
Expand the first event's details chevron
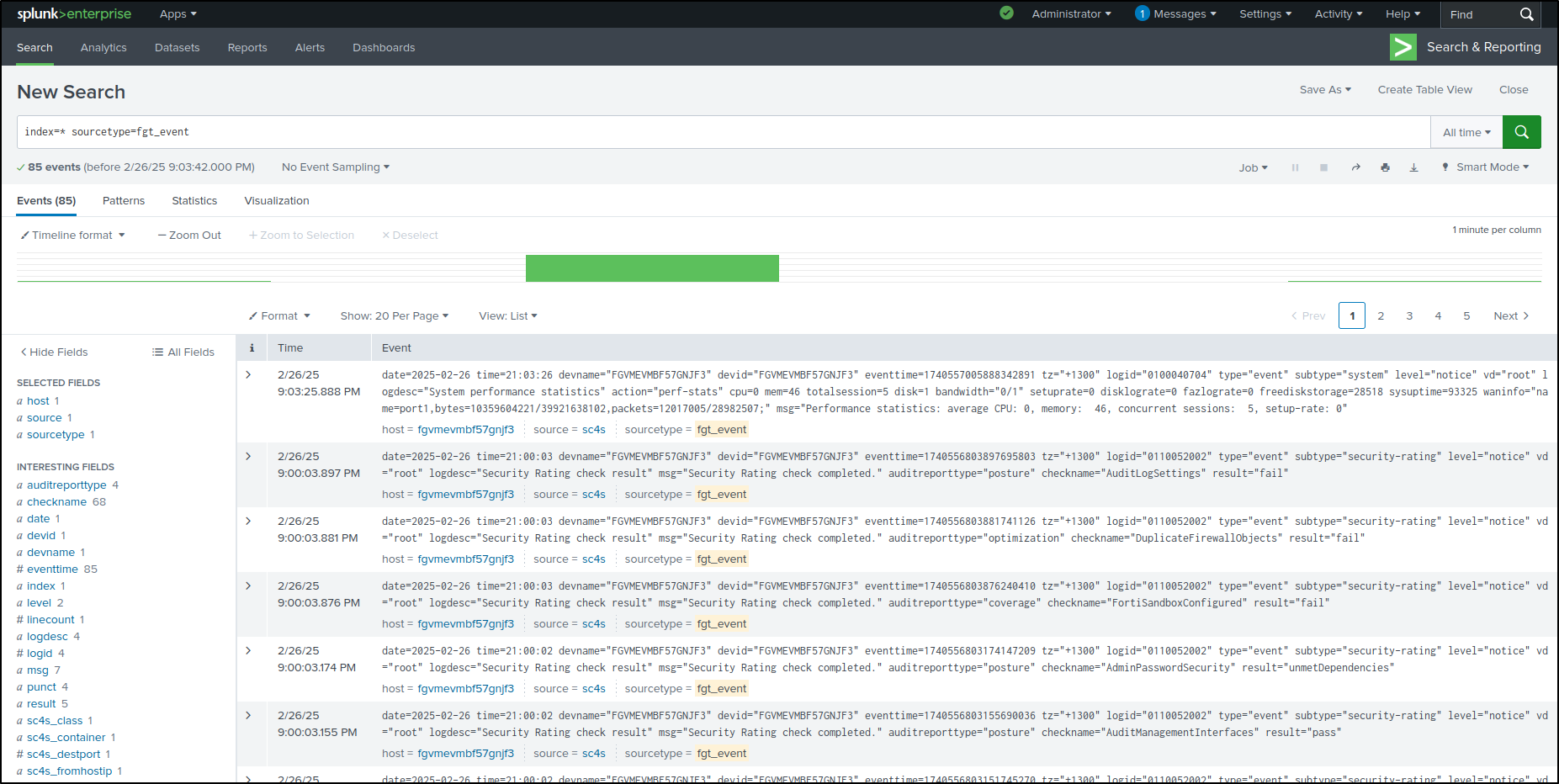pos(250,374)
